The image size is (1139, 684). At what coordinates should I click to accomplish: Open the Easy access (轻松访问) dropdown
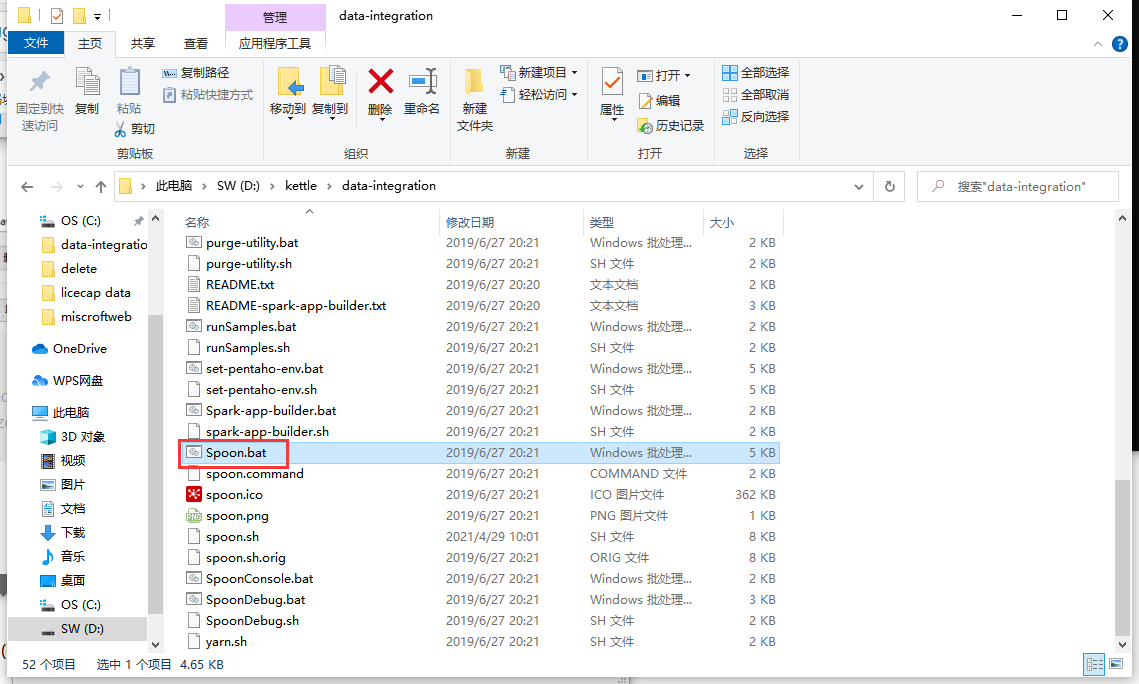[539, 94]
